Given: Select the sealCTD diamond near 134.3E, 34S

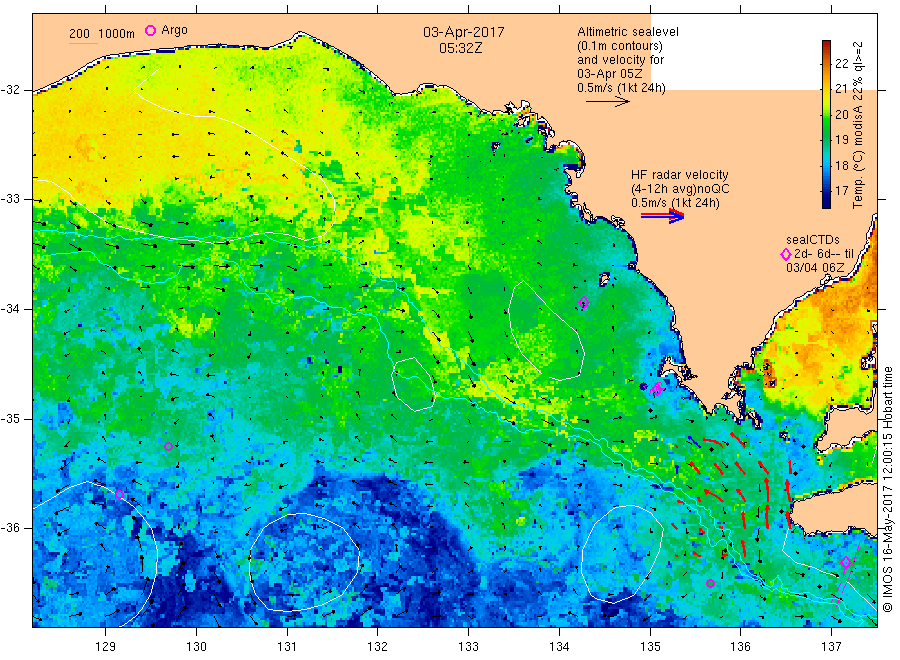Looking at the screenshot, I should coord(584,302).
